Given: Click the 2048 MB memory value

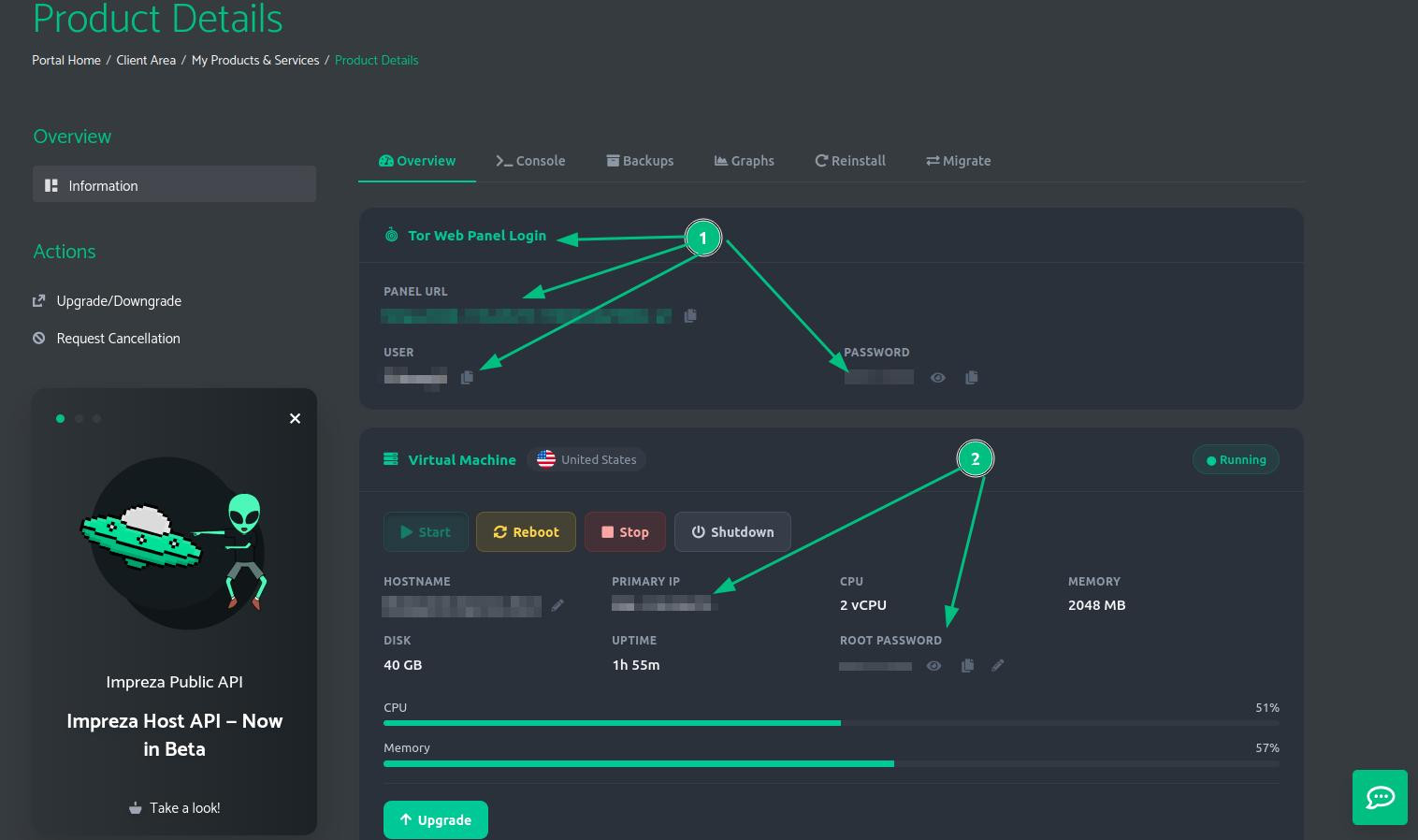Looking at the screenshot, I should [x=1097, y=605].
